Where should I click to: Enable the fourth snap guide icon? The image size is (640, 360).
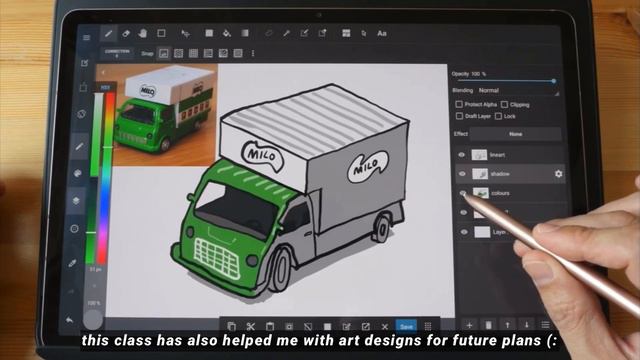(208, 53)
